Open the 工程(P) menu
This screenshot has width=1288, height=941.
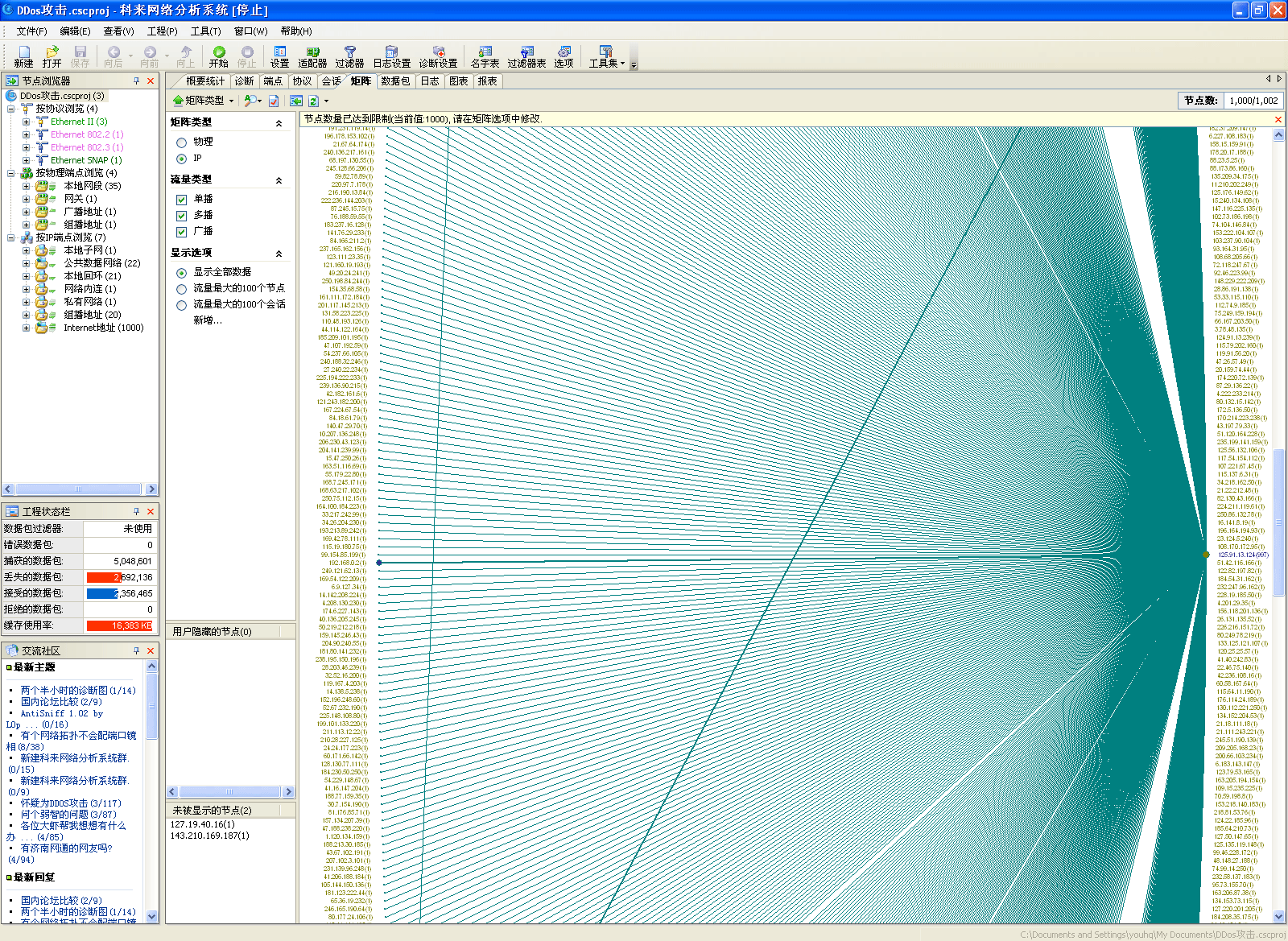162,31
